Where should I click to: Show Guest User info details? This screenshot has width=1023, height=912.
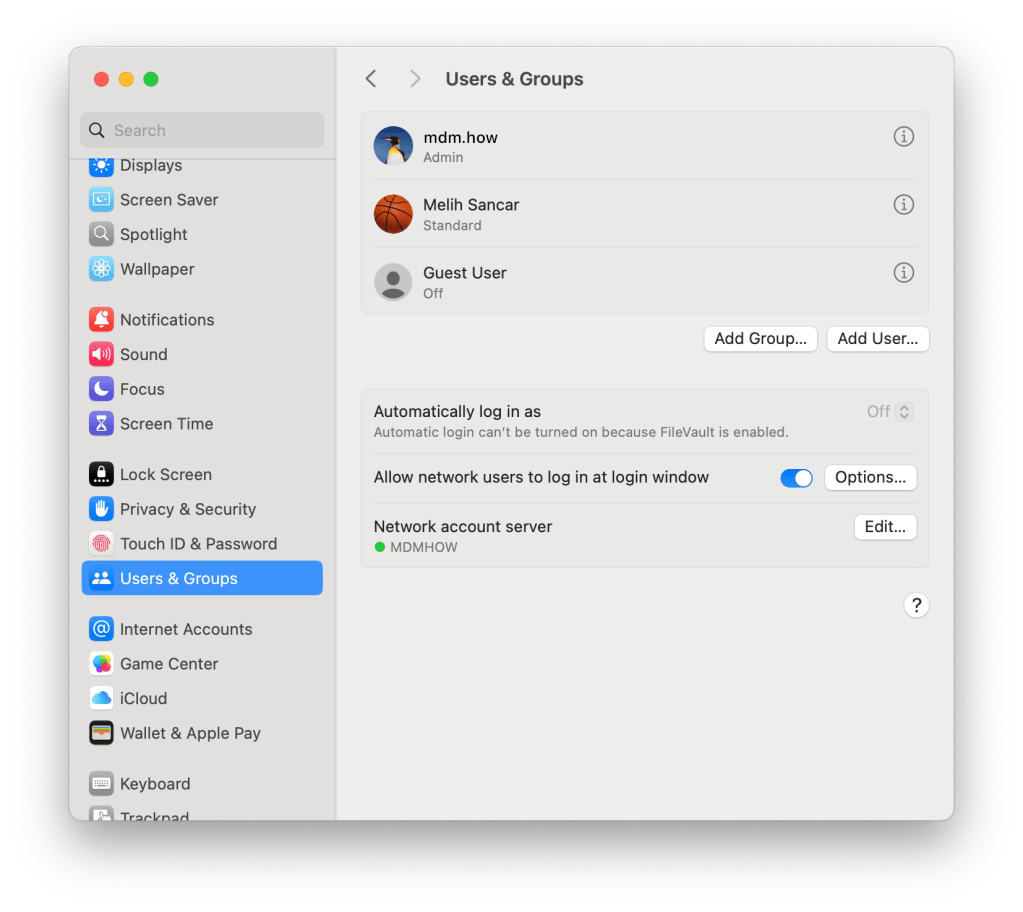903,273
